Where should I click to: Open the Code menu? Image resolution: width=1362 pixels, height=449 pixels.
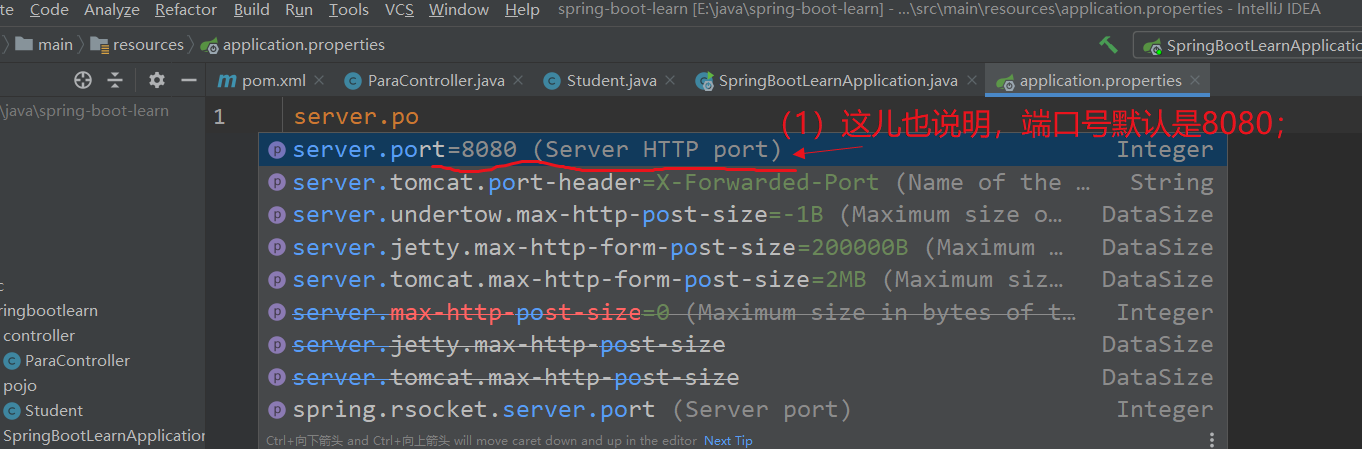[x=49, y=10]
